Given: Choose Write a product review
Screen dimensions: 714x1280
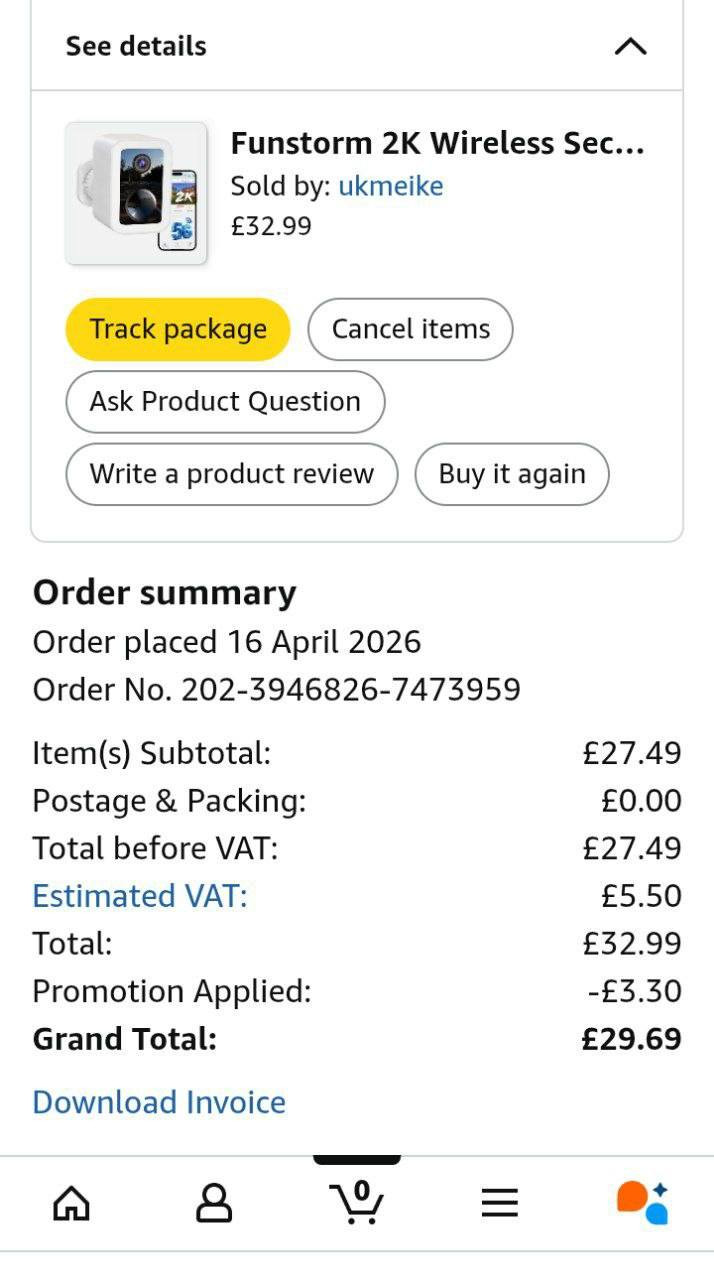Looking at the screenshot, I should click(x=232, y=474).
